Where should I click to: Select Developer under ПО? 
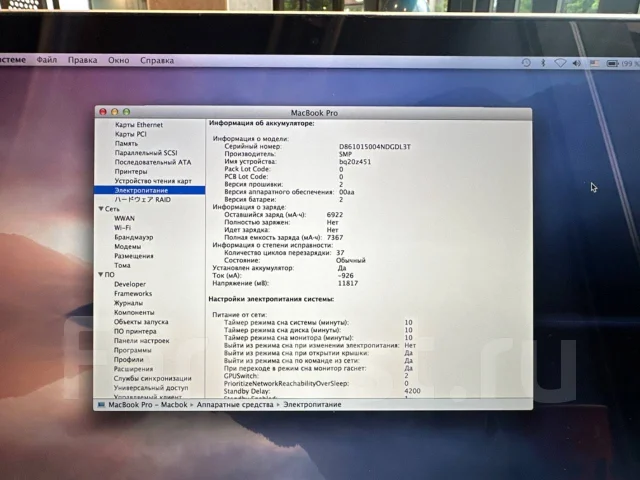(130, 284)
